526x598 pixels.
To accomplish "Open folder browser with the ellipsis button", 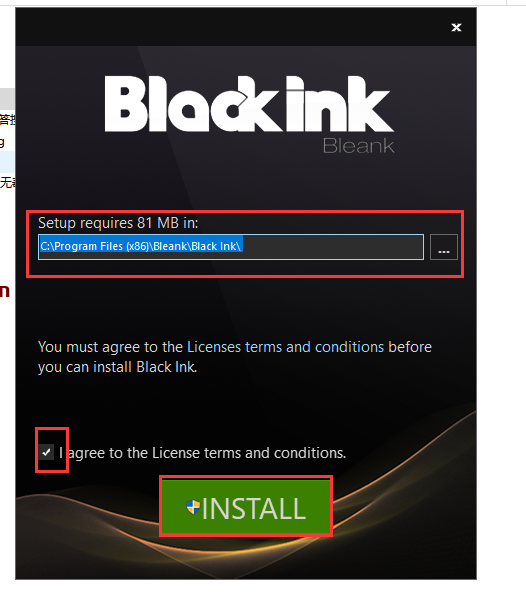I will (x=444, y=247).
